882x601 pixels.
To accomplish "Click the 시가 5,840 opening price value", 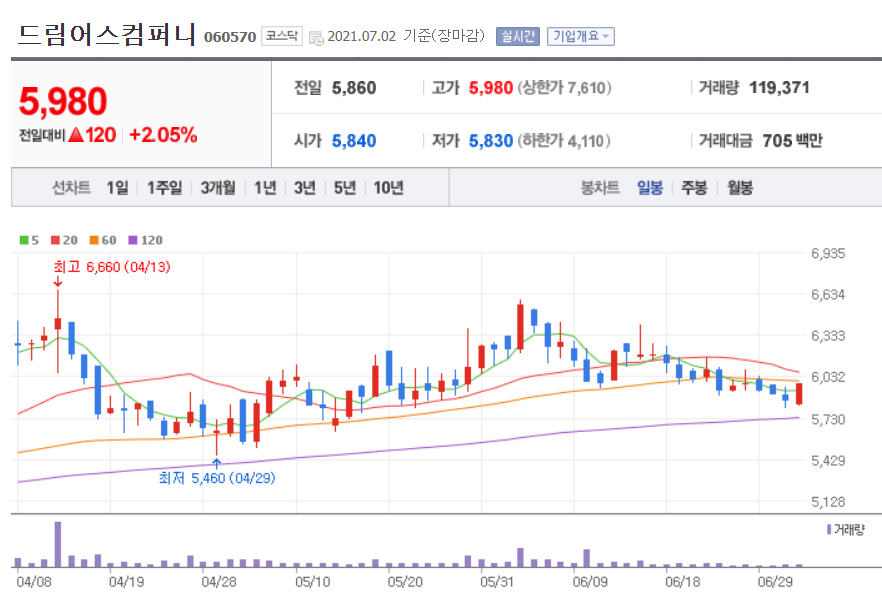I will [354, 141].
